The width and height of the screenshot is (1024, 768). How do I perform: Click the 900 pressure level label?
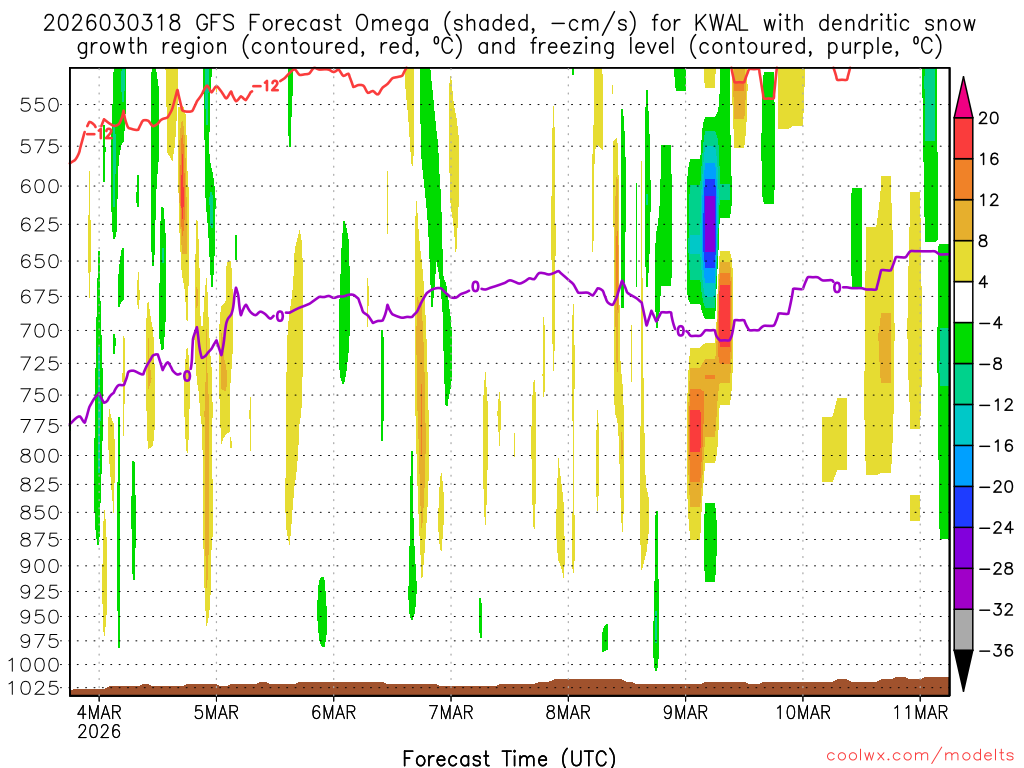[x=40, y=566]
